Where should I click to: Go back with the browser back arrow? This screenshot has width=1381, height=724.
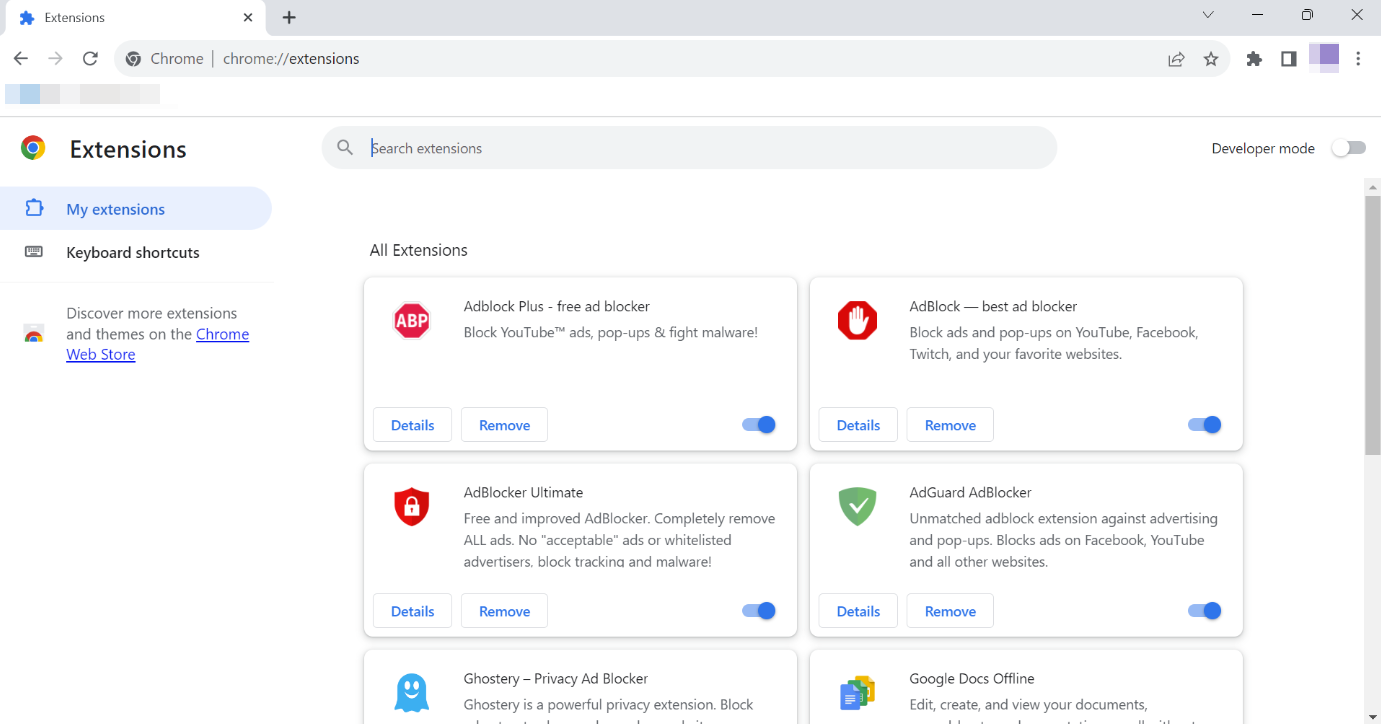click(21, 59)
